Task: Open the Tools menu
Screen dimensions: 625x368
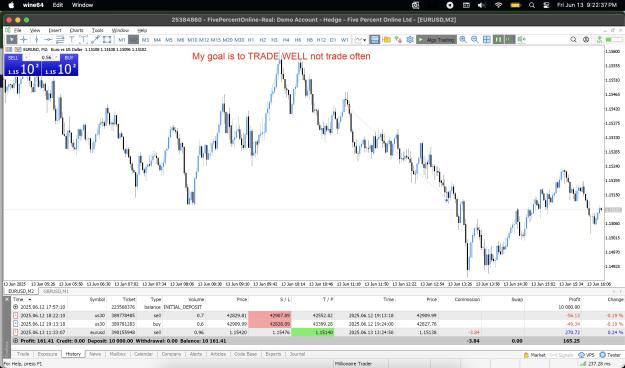Action: (98, 30)
